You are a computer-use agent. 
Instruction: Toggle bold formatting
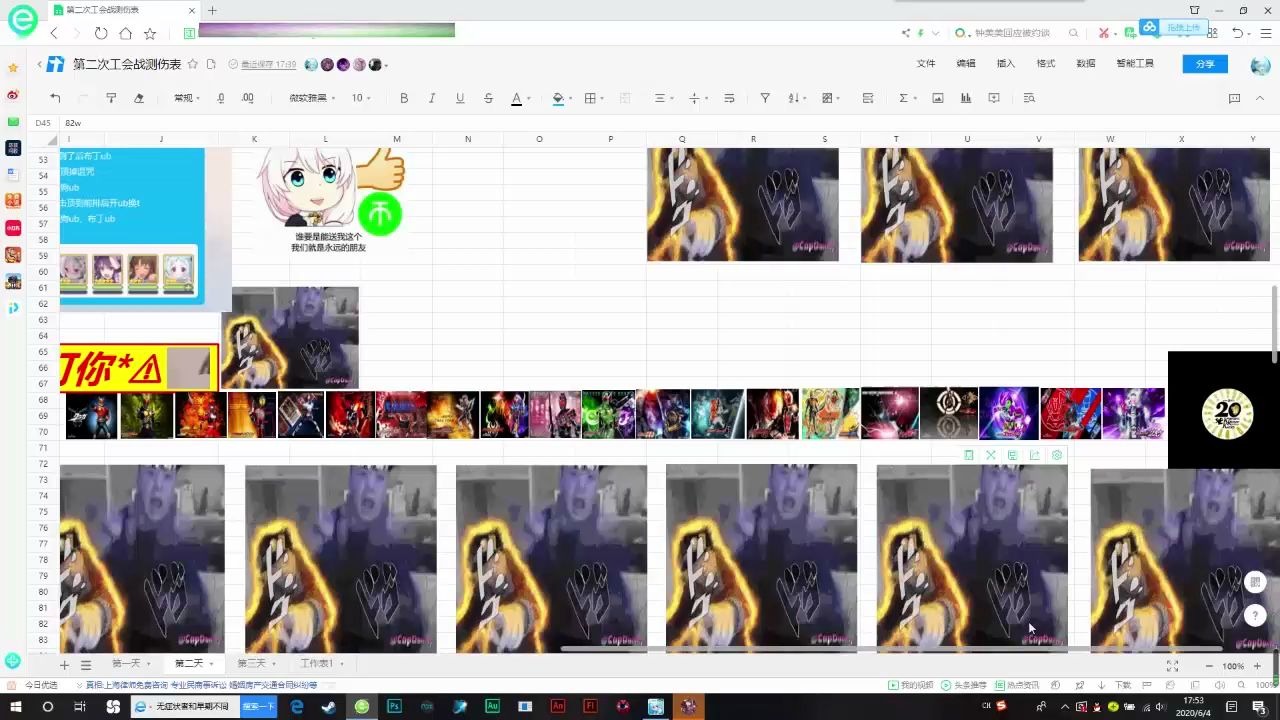point(404,98)
